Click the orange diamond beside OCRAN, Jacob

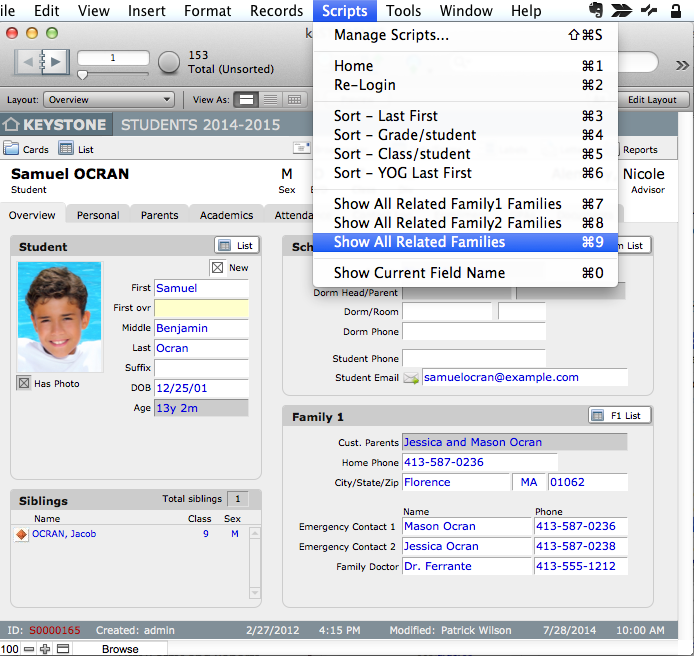[x=21, y=534]
